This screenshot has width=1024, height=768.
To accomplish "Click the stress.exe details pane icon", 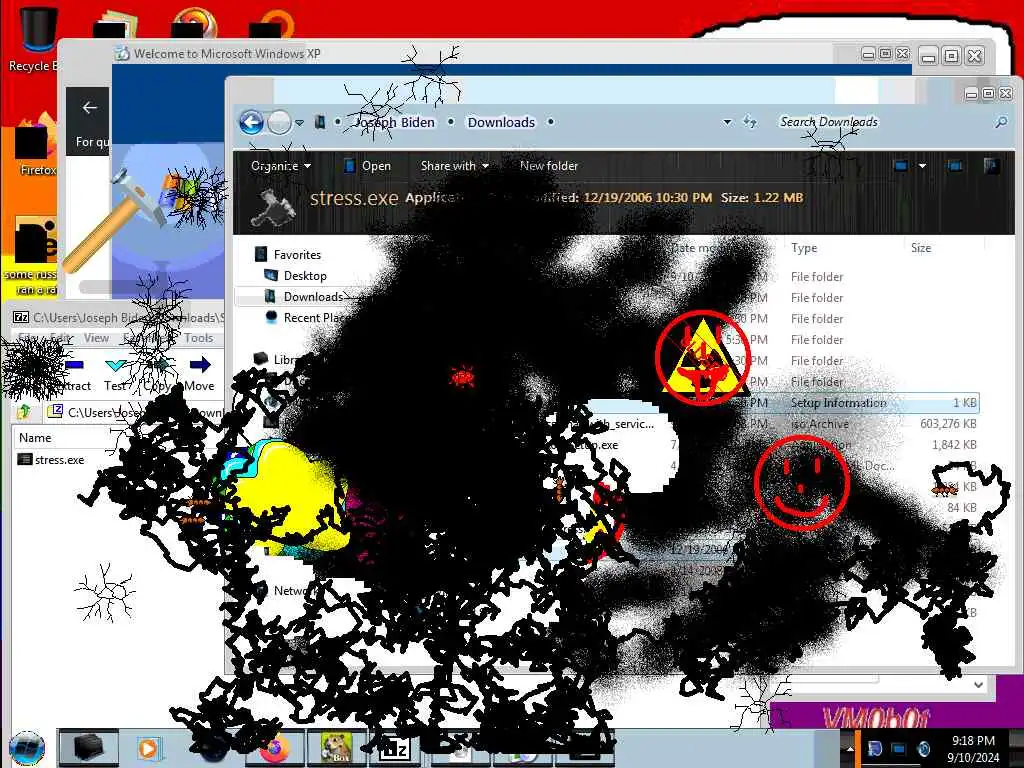I will pos(274,206).
